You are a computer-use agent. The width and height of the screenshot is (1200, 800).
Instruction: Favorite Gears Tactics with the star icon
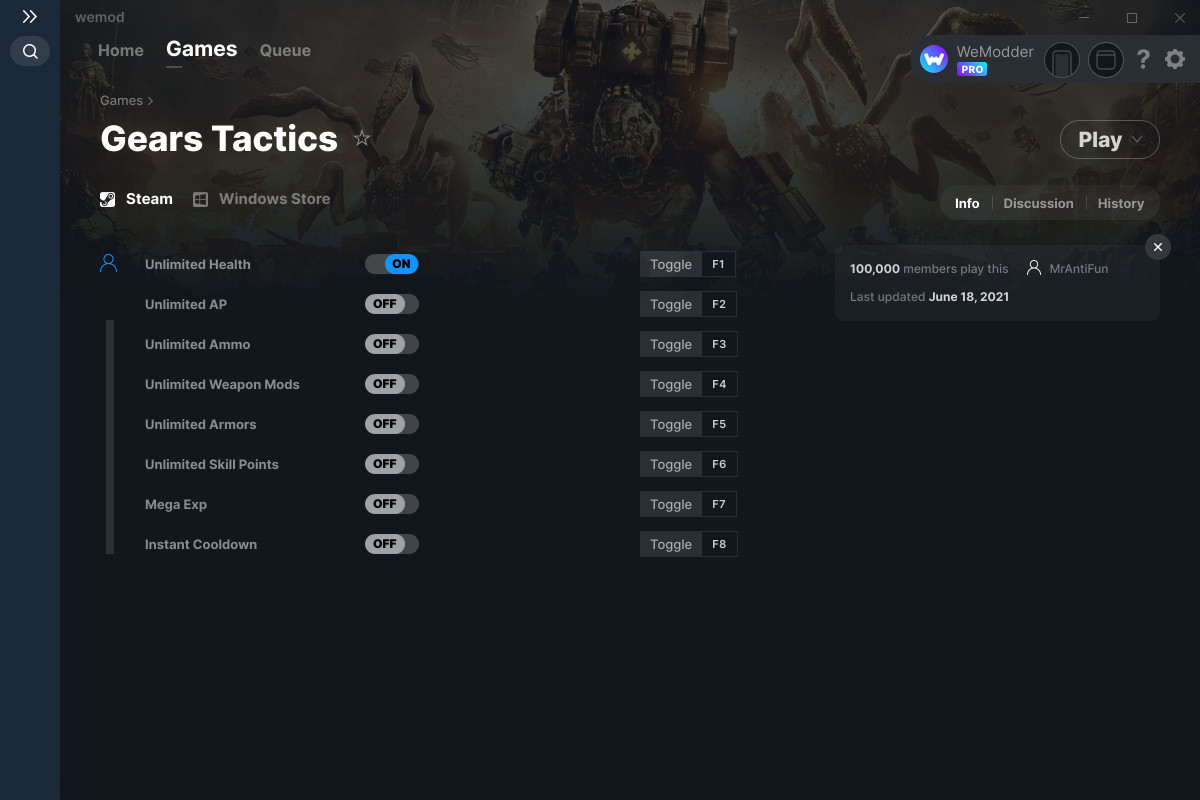[x=362, y=139]
